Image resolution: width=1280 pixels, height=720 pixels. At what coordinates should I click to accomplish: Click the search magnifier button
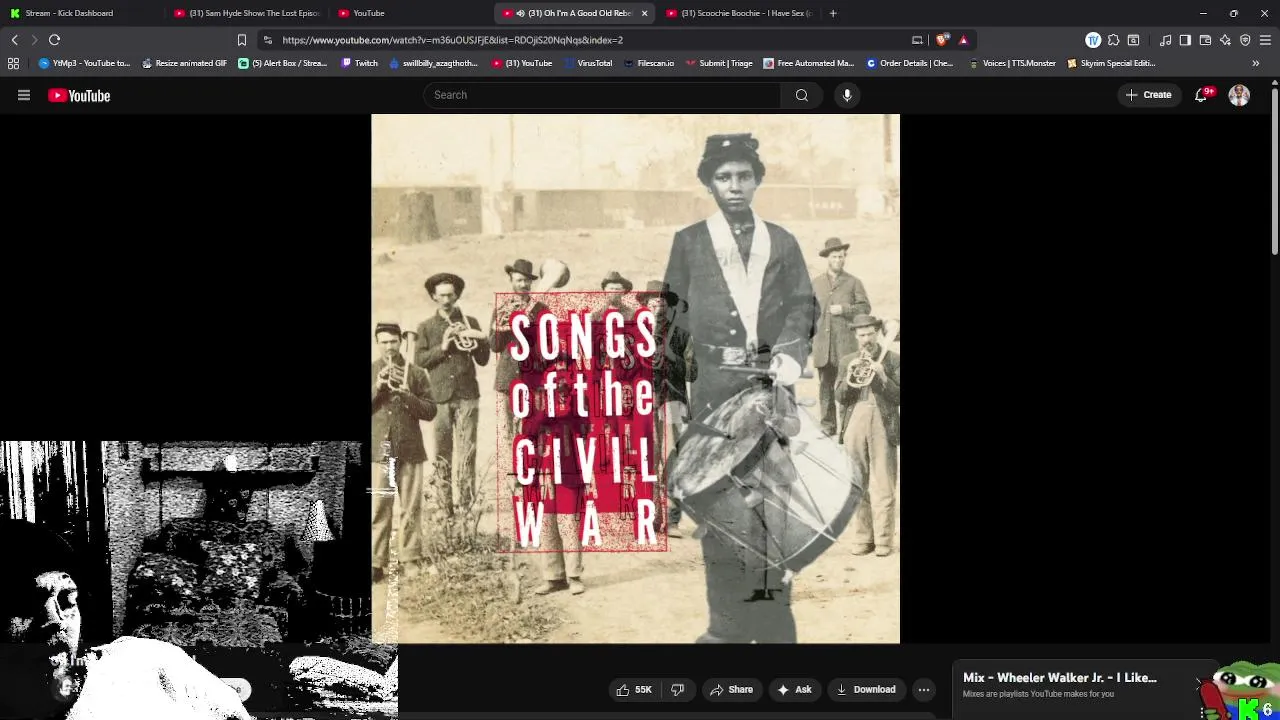pyautogui.click(x=801, y=95)
